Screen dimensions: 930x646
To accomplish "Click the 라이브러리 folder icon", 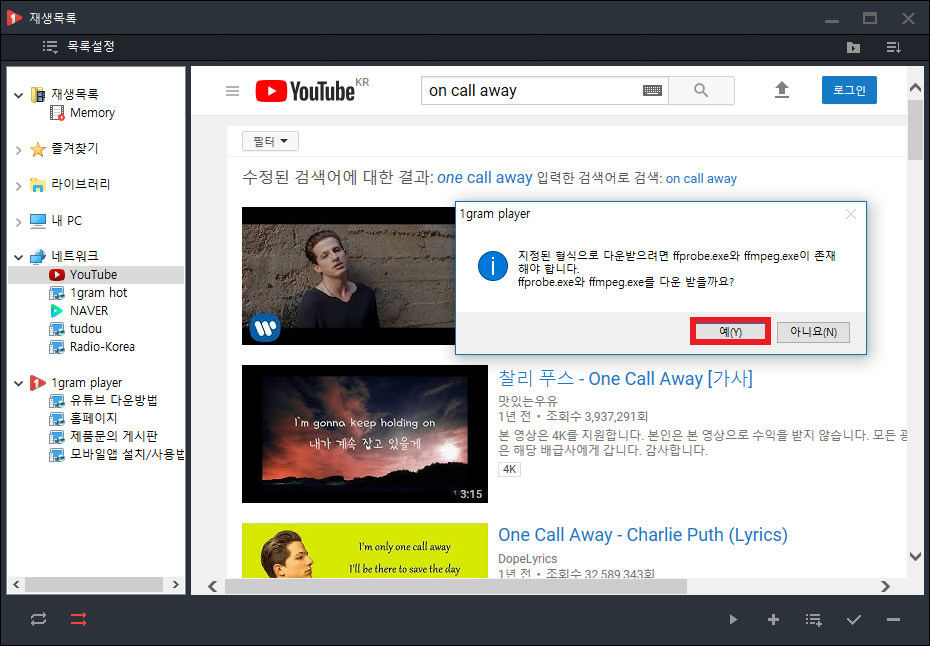I will click(37, 185).
